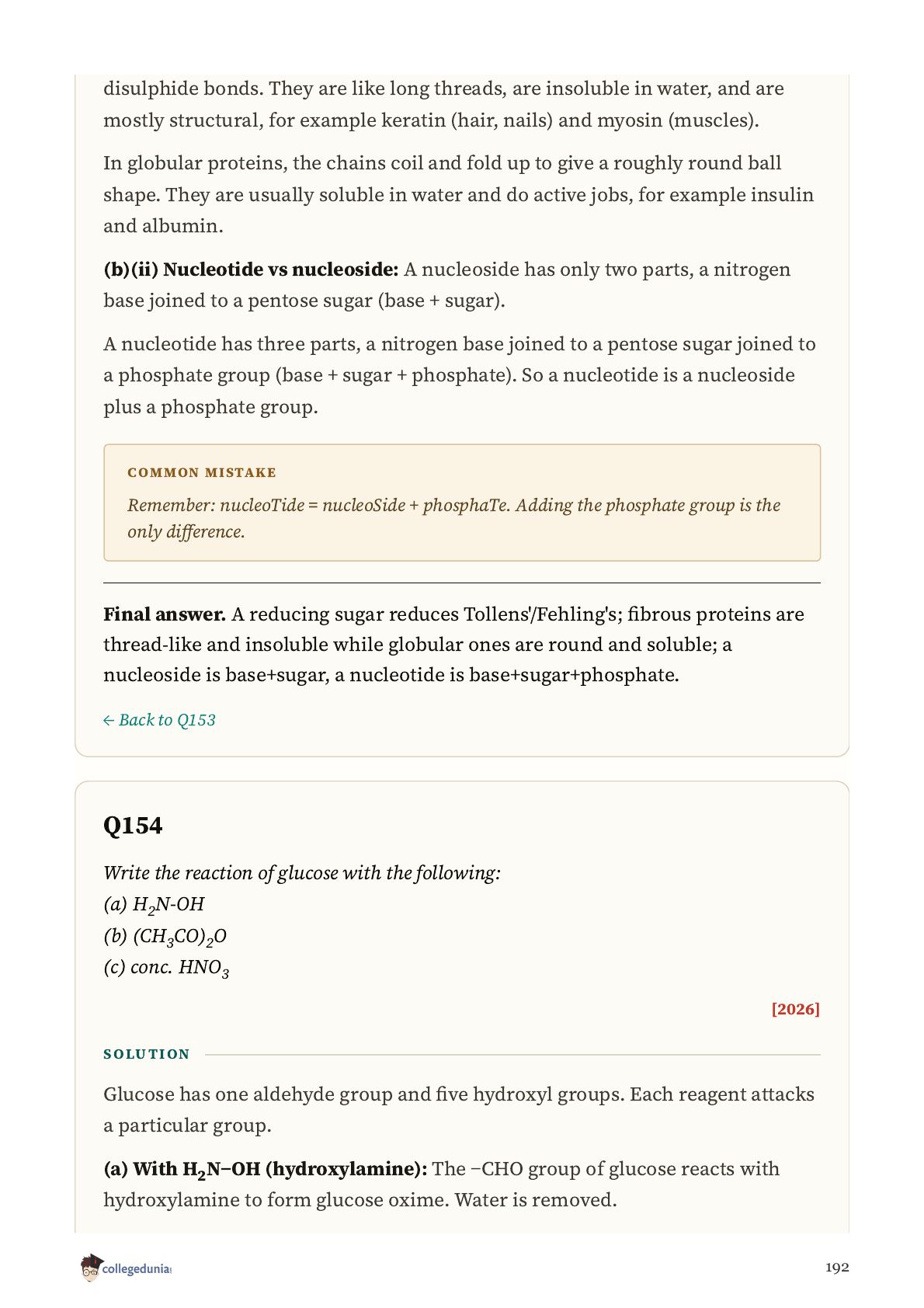Viewport: 924px width, 1308px height.
Task: Click the SOLUTION section label
Action: [147, 1054]
